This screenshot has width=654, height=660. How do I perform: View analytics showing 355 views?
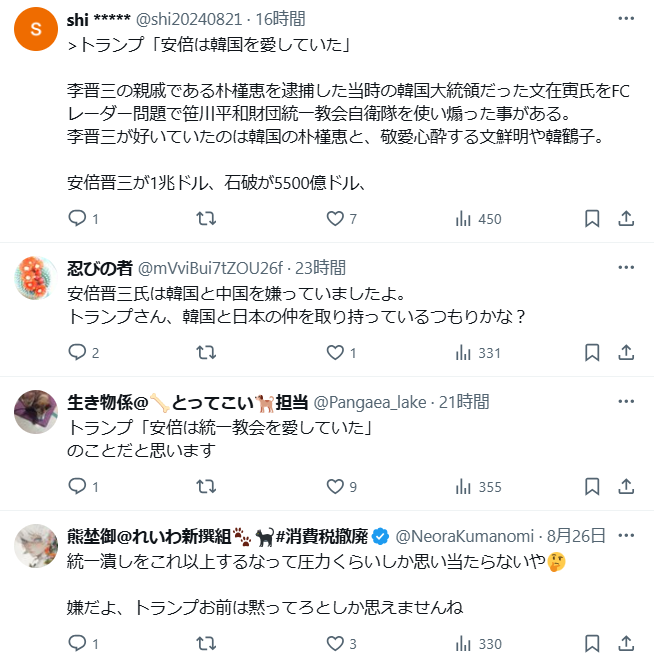(x=477, y=486)
